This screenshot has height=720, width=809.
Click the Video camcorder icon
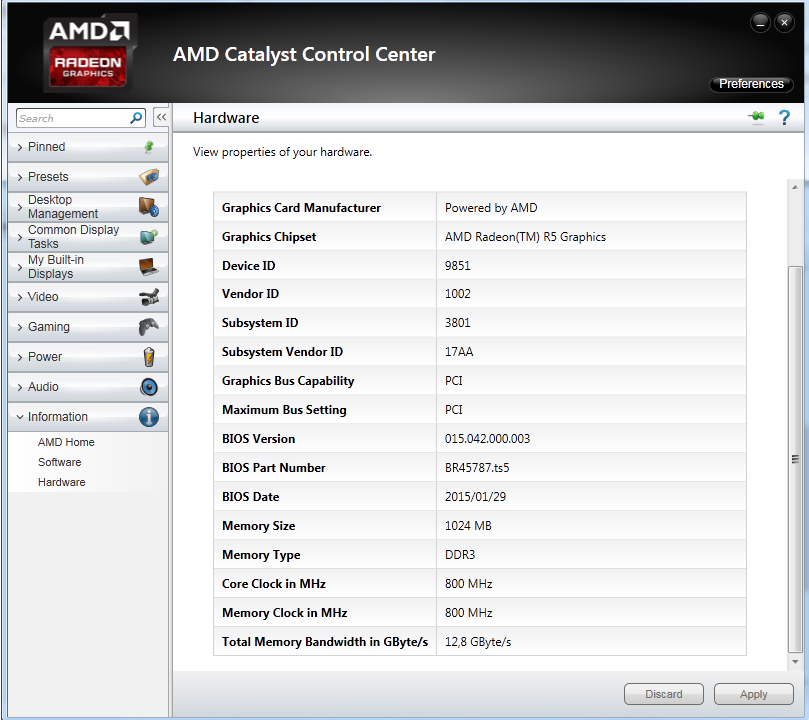(x=149, y=297)
